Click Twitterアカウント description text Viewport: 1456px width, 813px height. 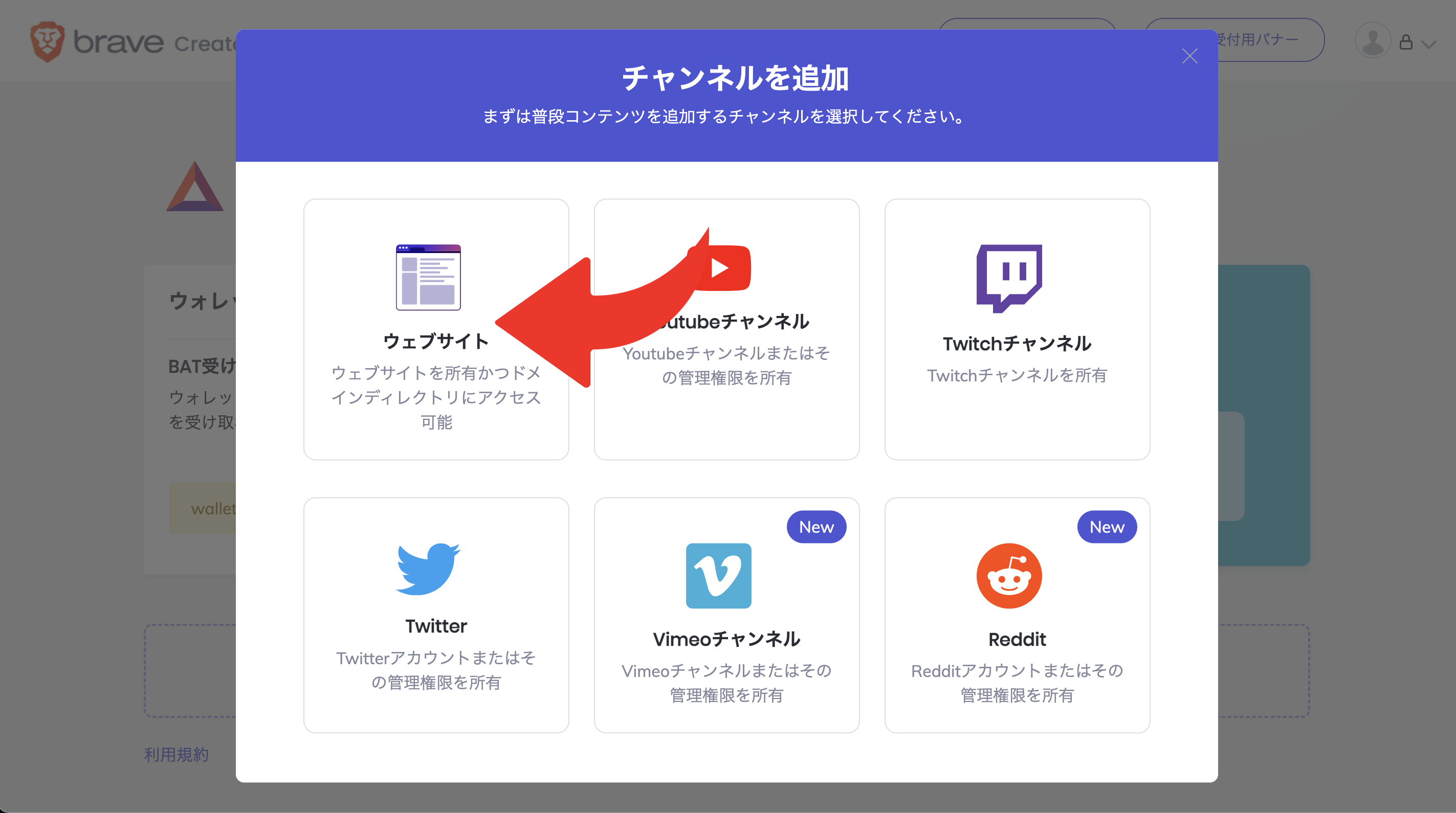pos(436,670)
